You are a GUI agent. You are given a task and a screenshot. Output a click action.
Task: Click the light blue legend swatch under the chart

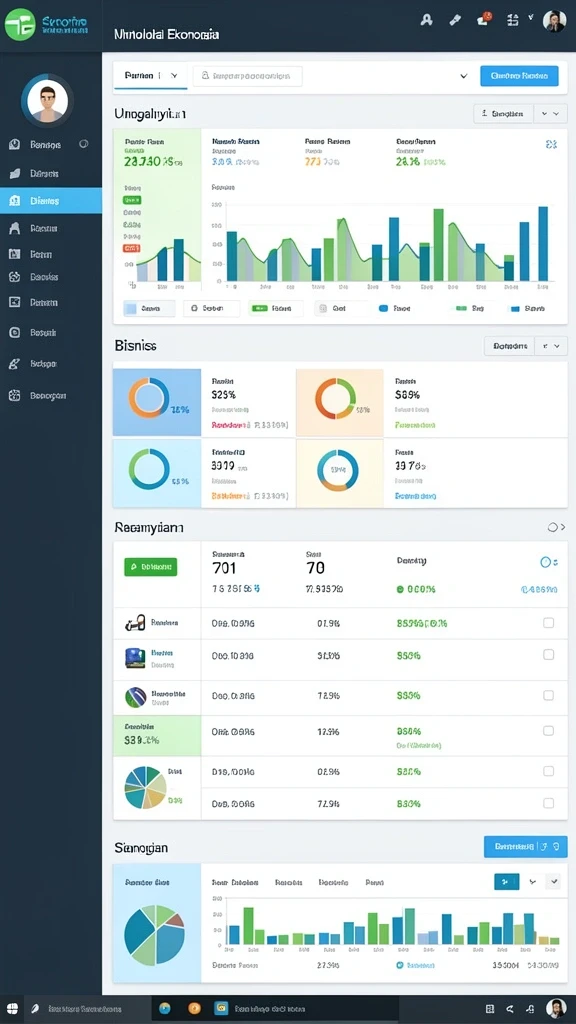coord(130,308)
